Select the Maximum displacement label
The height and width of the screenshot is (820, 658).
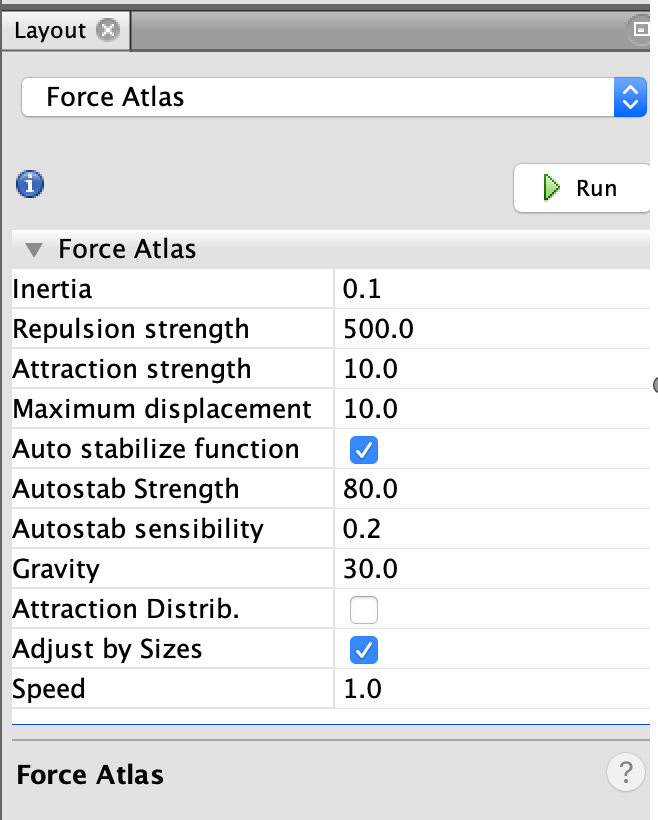(162, 409)
